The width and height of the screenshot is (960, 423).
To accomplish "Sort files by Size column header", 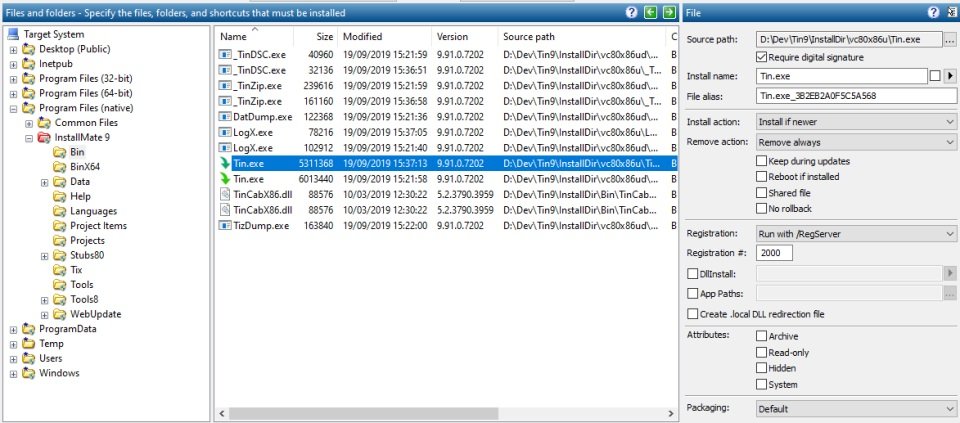I will click(x=315, y=37).
